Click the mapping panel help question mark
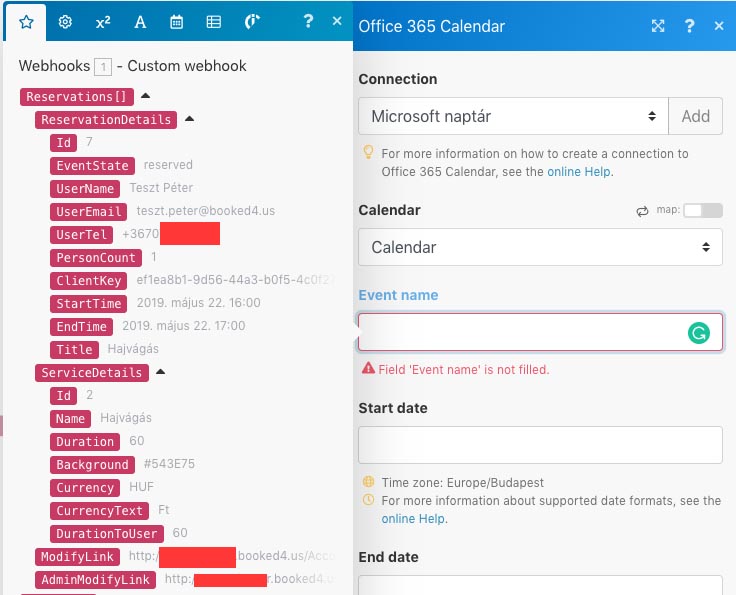The width and height of the screenshot is (736, 595). coord(308,21)
